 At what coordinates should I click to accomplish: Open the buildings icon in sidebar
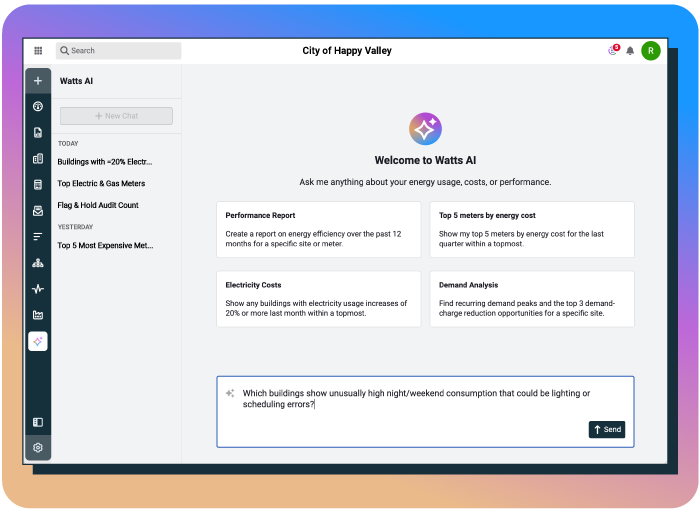tap(38, 159)
